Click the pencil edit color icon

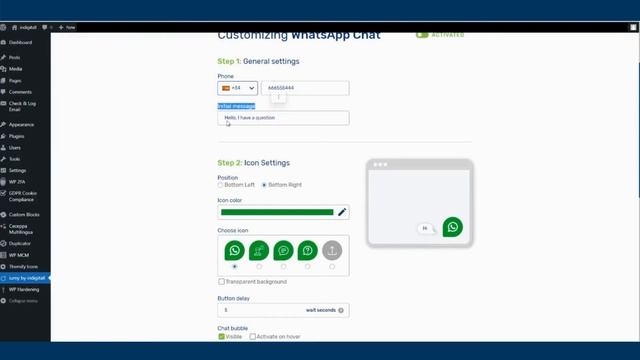tap(342, 212)
